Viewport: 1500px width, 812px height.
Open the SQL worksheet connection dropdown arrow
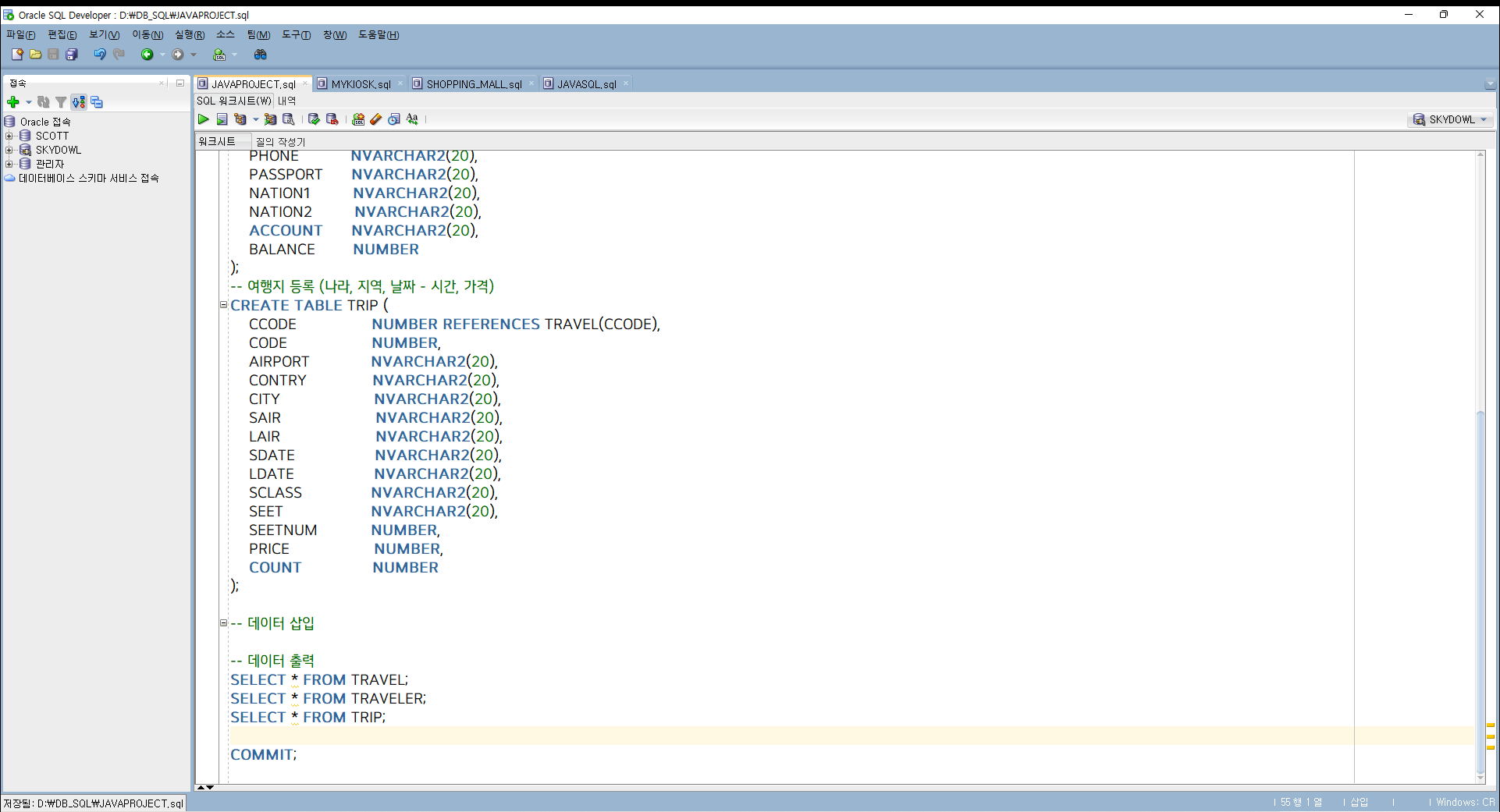pos(234,55)
